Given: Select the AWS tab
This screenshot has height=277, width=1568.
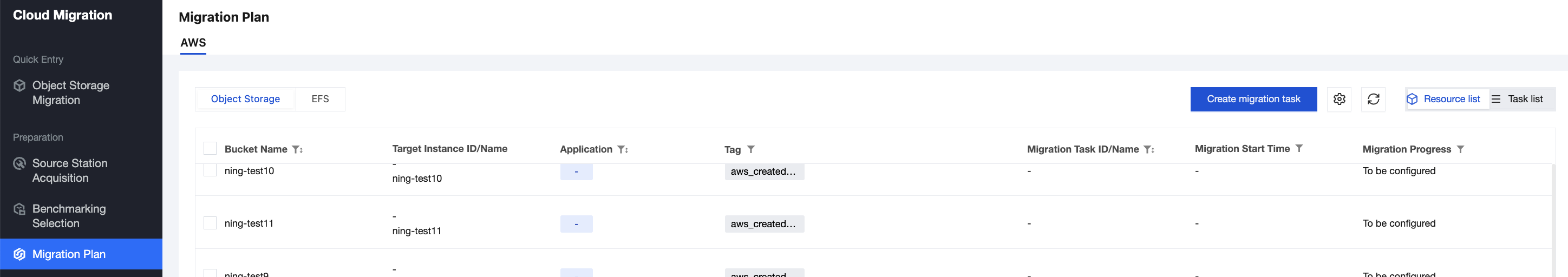Looking at the screenshot, I should pyautogui.click(x=193, y=43).
